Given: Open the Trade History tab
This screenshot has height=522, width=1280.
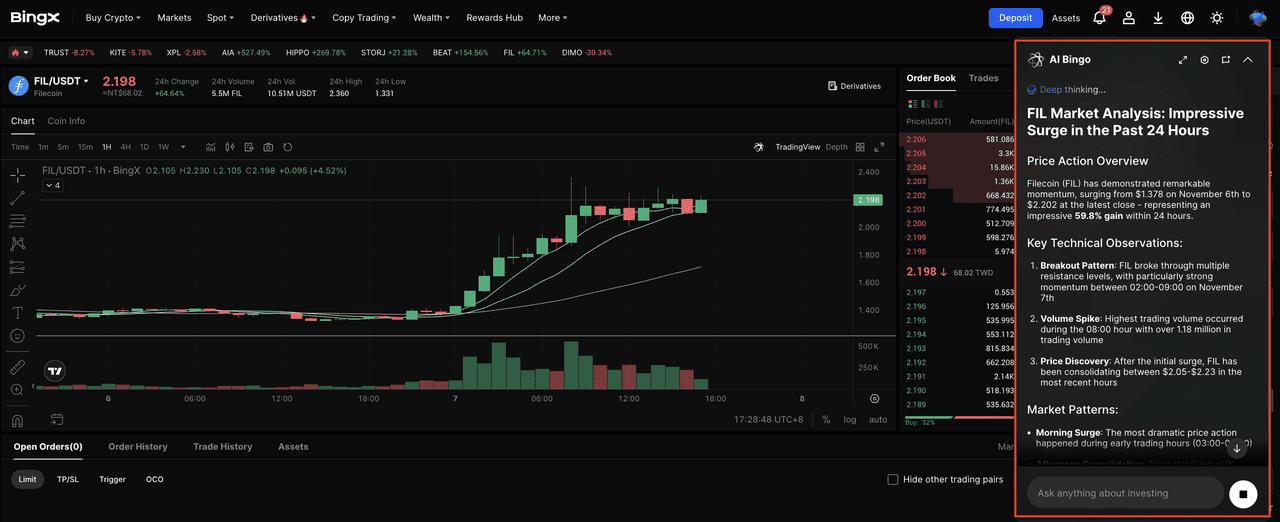Looking at the screenshot, I should click(223, 447).
